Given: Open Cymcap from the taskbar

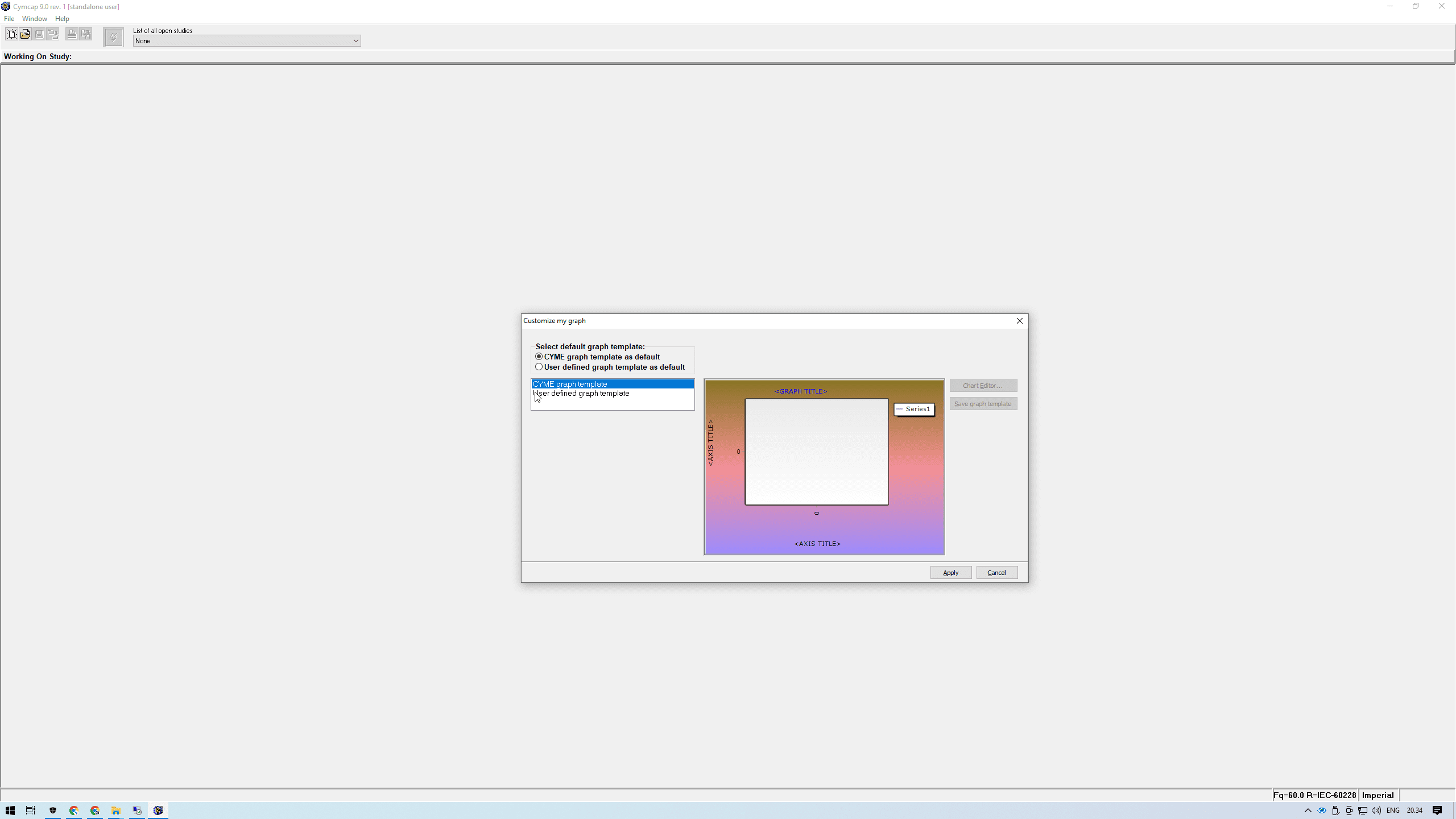Looking at the screenshot, I should pos(158,810).
